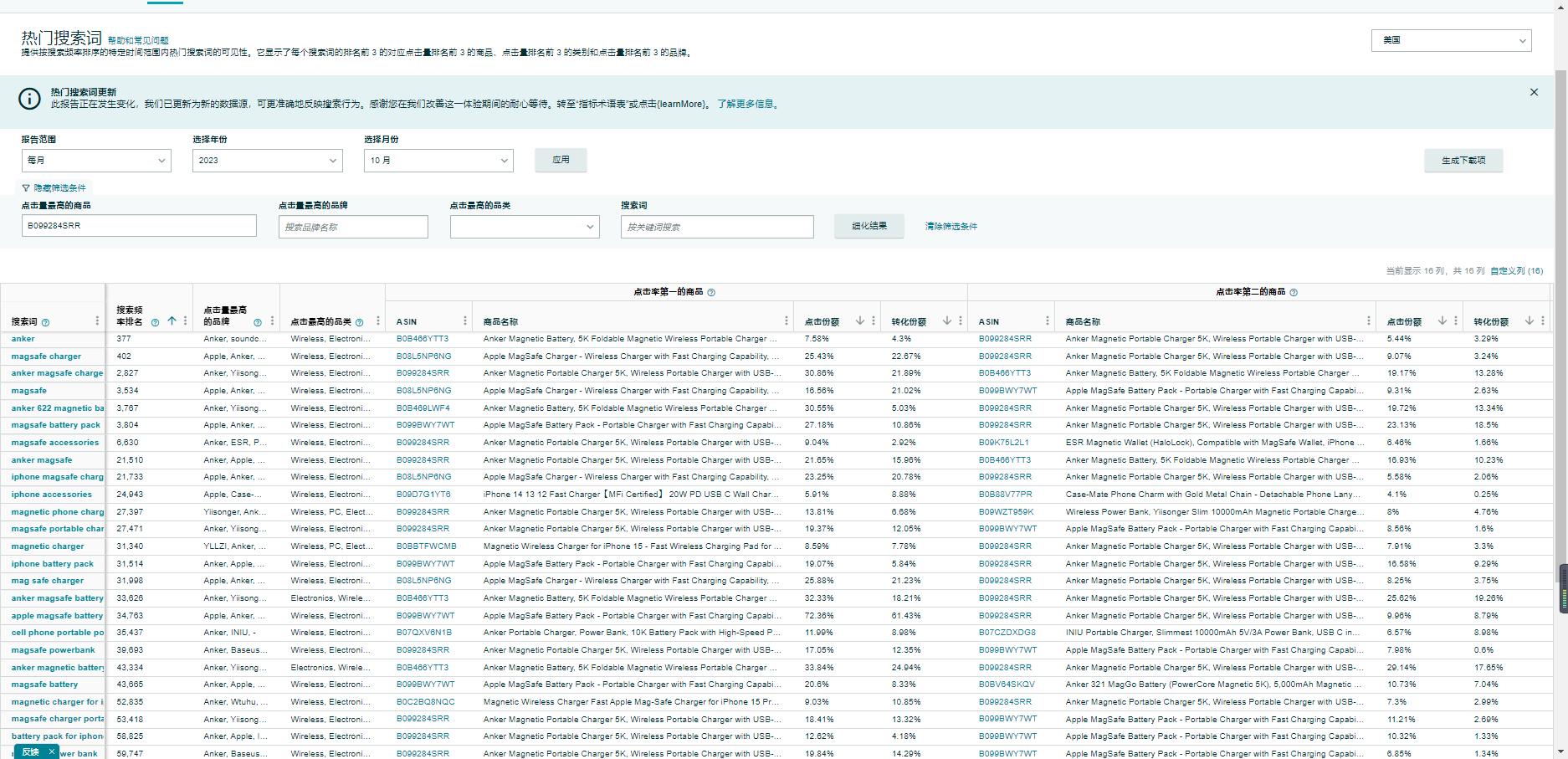Open ASIN link B09K75L2L1

tap(1004, 443)
